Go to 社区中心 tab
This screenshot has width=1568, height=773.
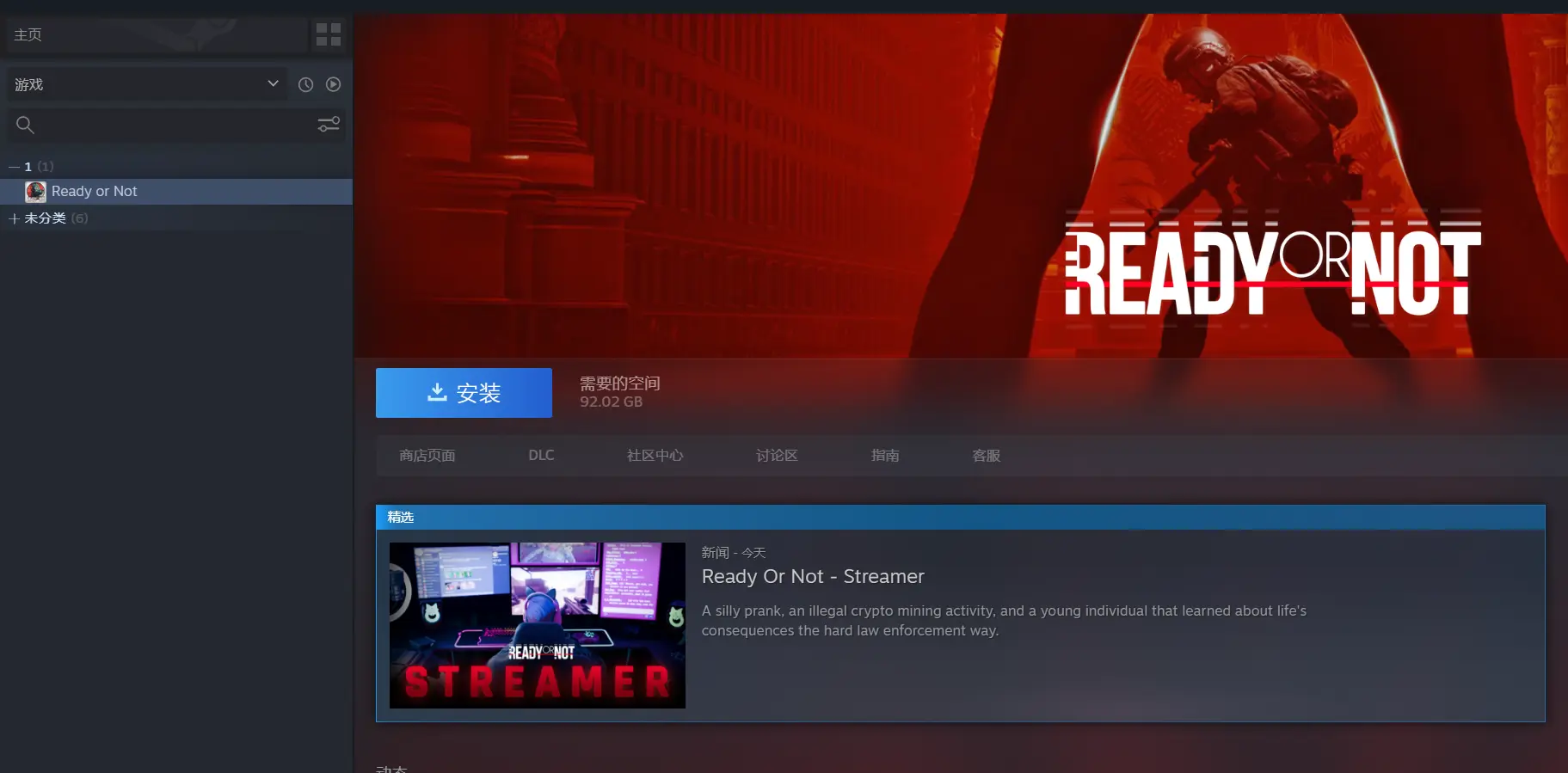point(655,456)
